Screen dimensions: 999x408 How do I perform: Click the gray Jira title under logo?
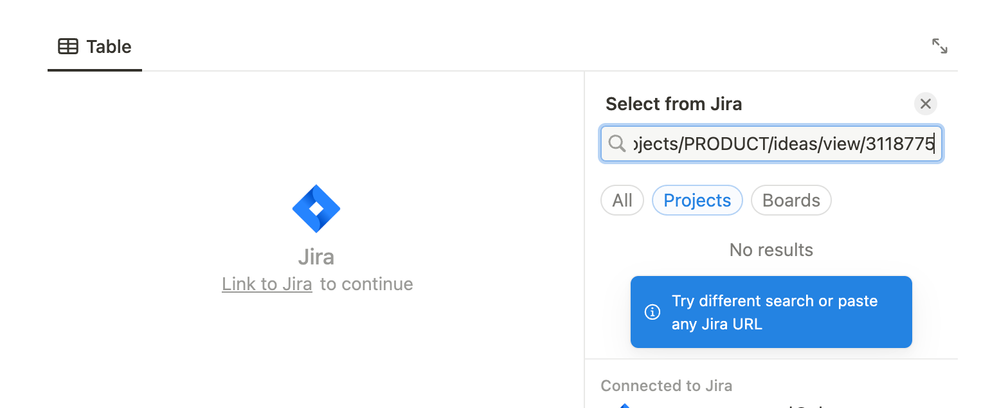pyautogui.click(x=316, y=257)
